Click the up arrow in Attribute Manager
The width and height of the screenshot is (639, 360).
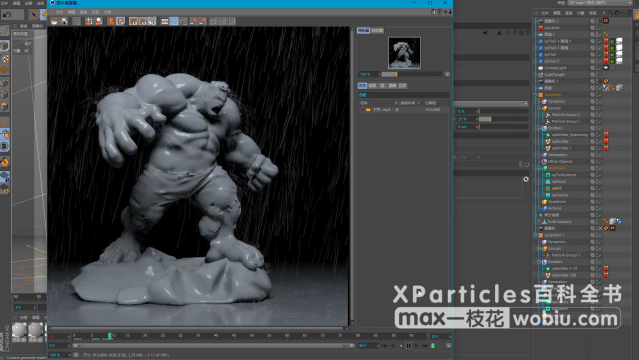499,33
